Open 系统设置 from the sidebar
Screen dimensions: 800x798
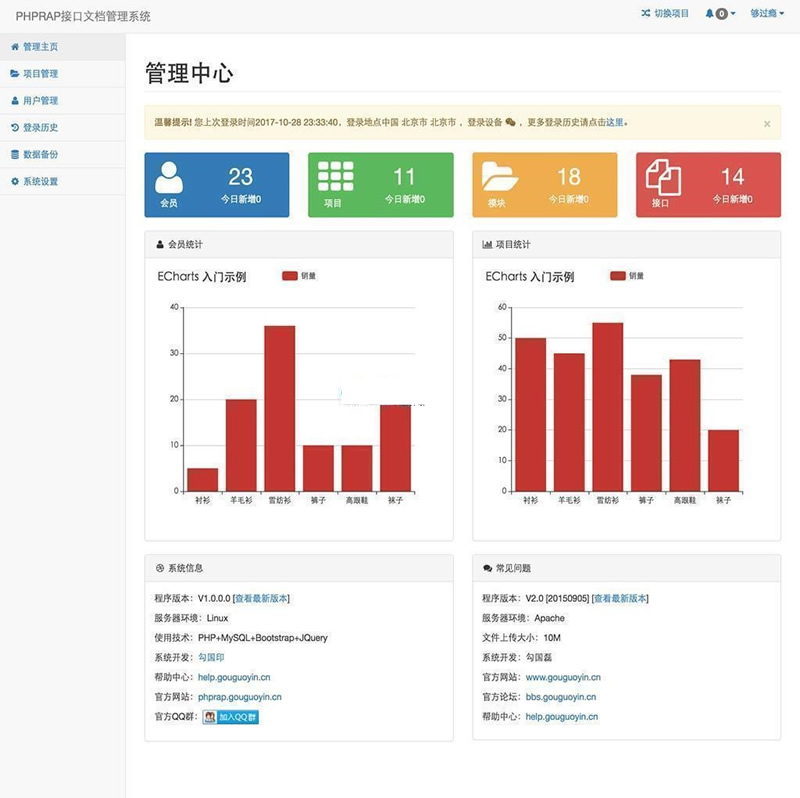pos(40,182)
